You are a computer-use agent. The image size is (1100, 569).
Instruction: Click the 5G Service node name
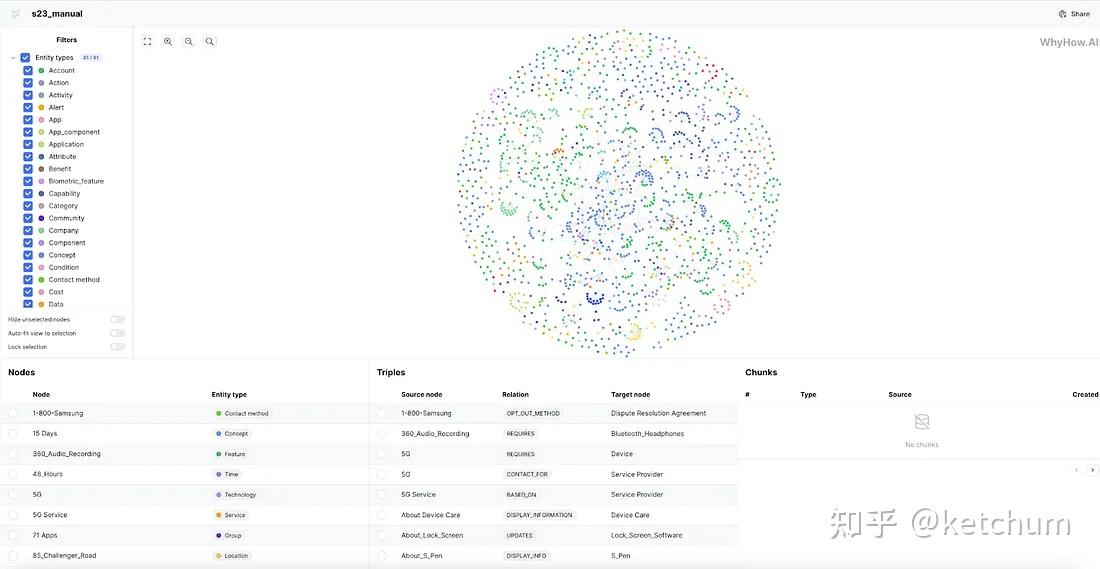50,515
